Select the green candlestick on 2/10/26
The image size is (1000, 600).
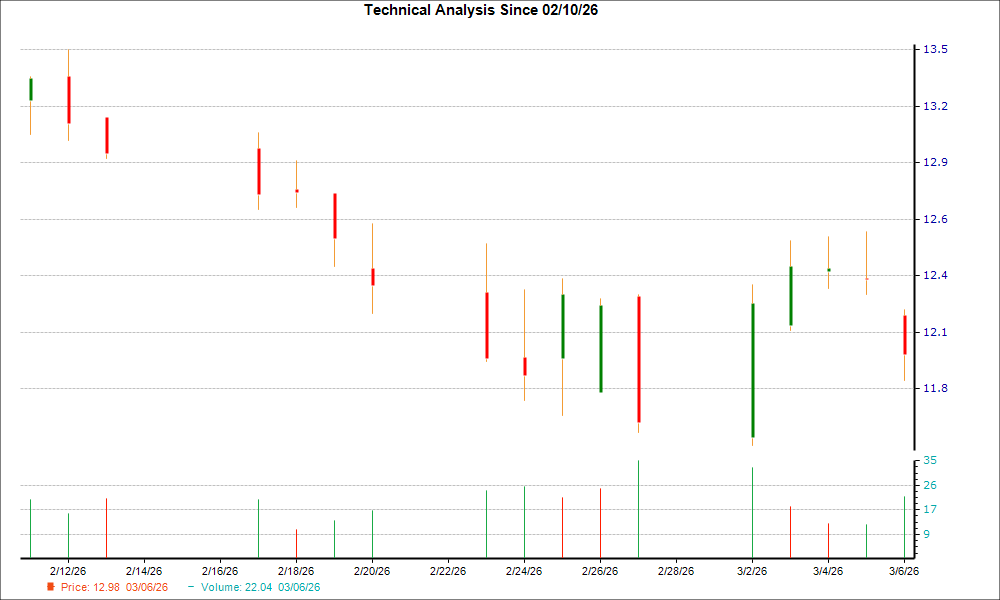pos(30,90)
